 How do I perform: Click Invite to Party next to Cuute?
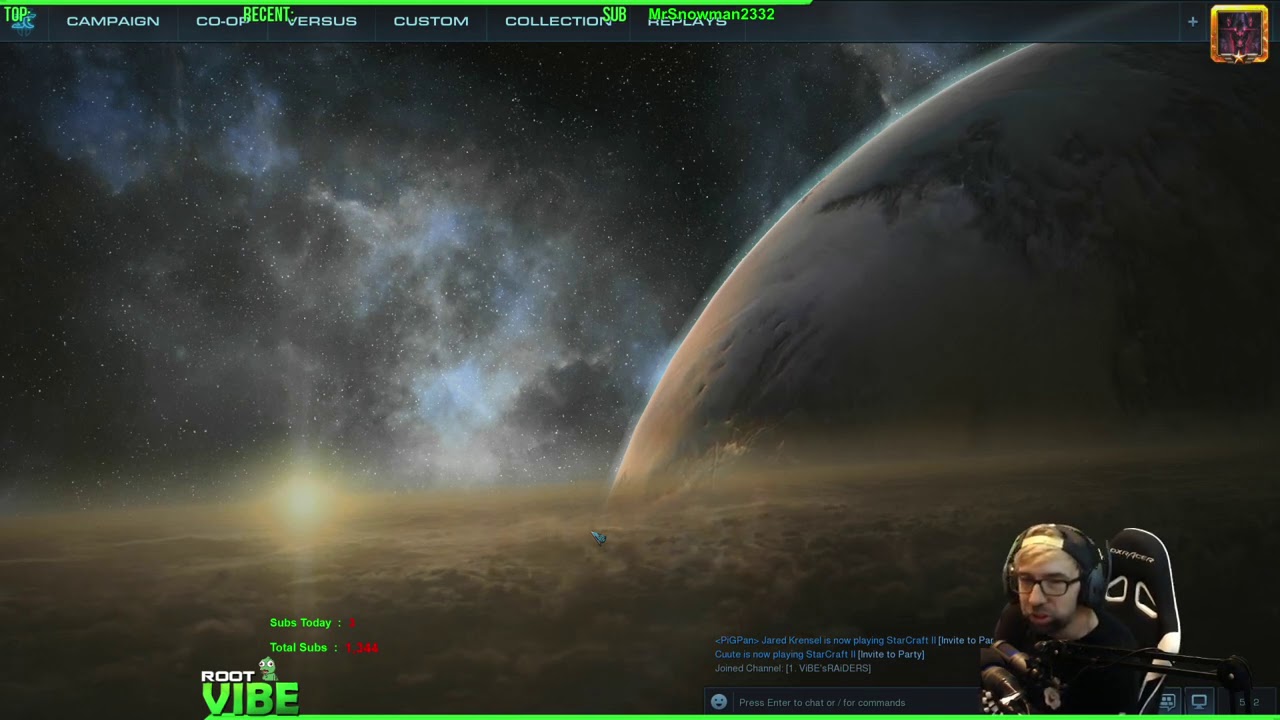click(890, 654)
